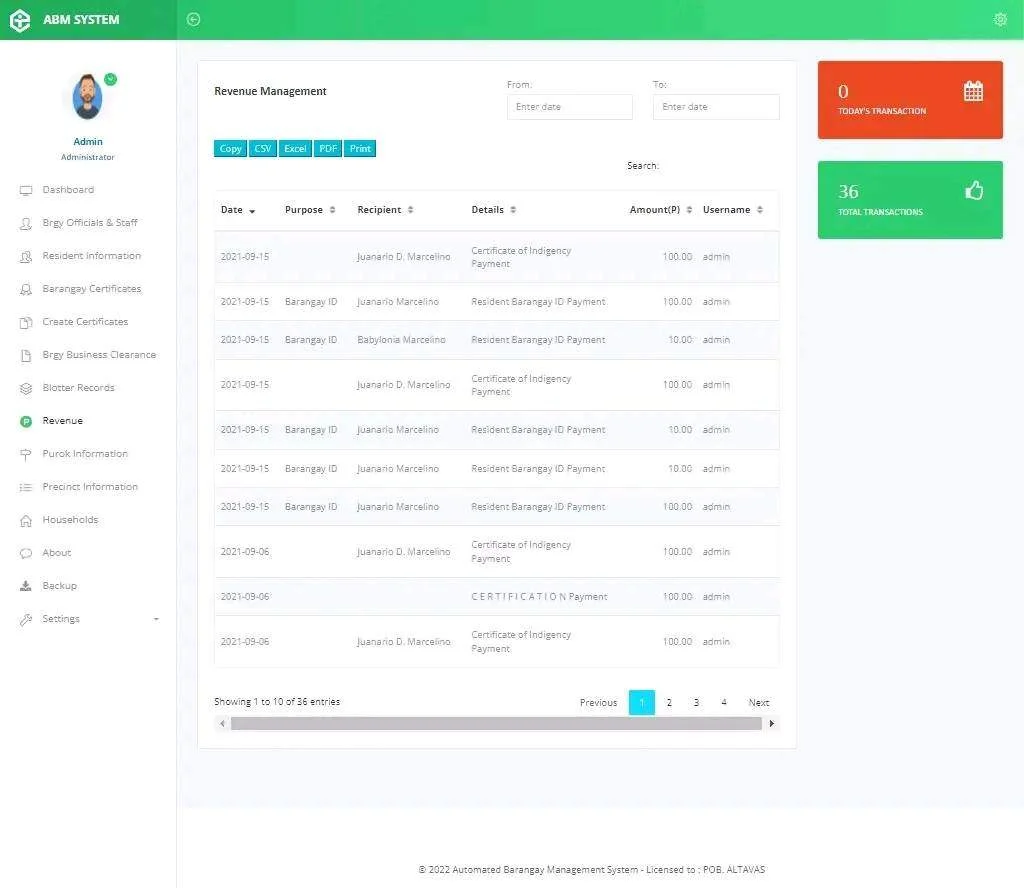Image resolution: width=1024 pixels, height=888 pixels.
Task: Click 'C E R T I F I C A T I O N Payment' cell
Action: 539,597
